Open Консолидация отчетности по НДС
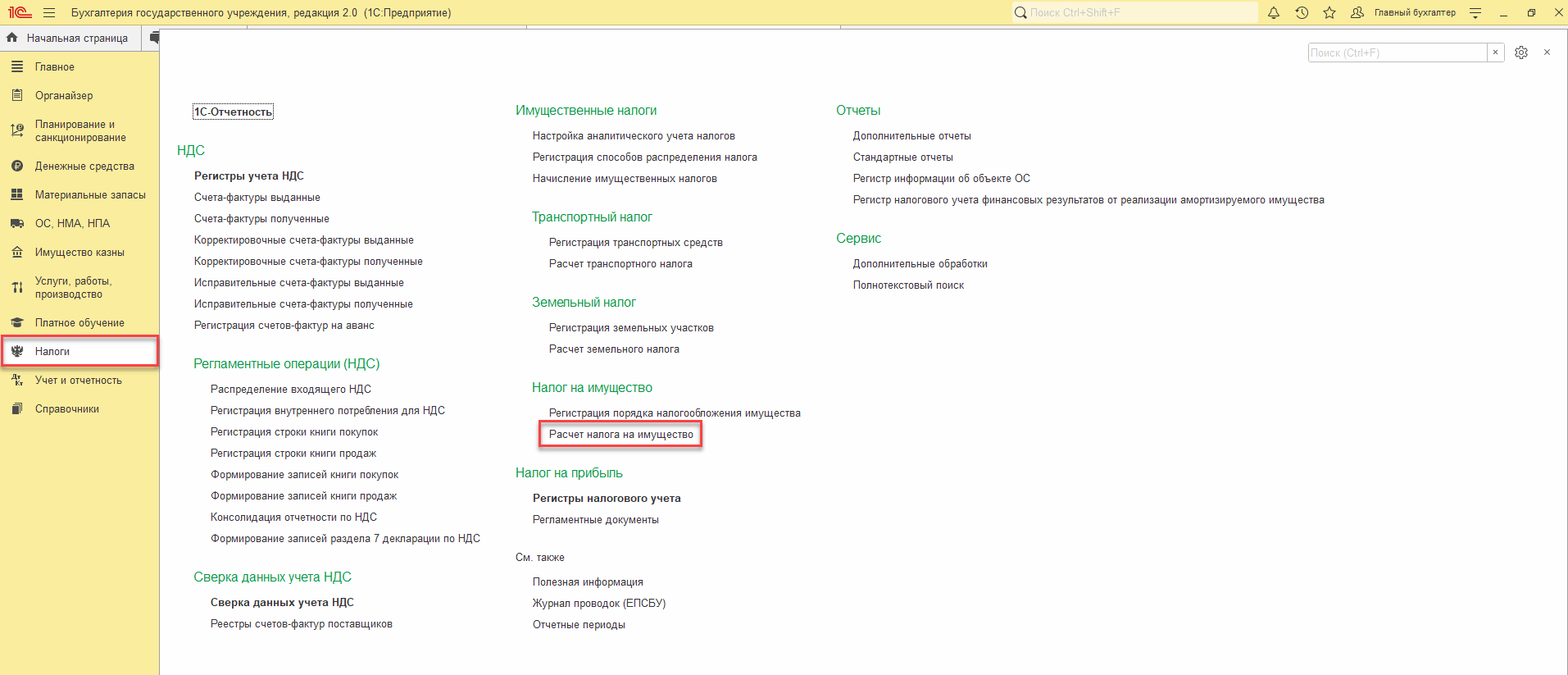1568x675 pixels. click(293, 517)
